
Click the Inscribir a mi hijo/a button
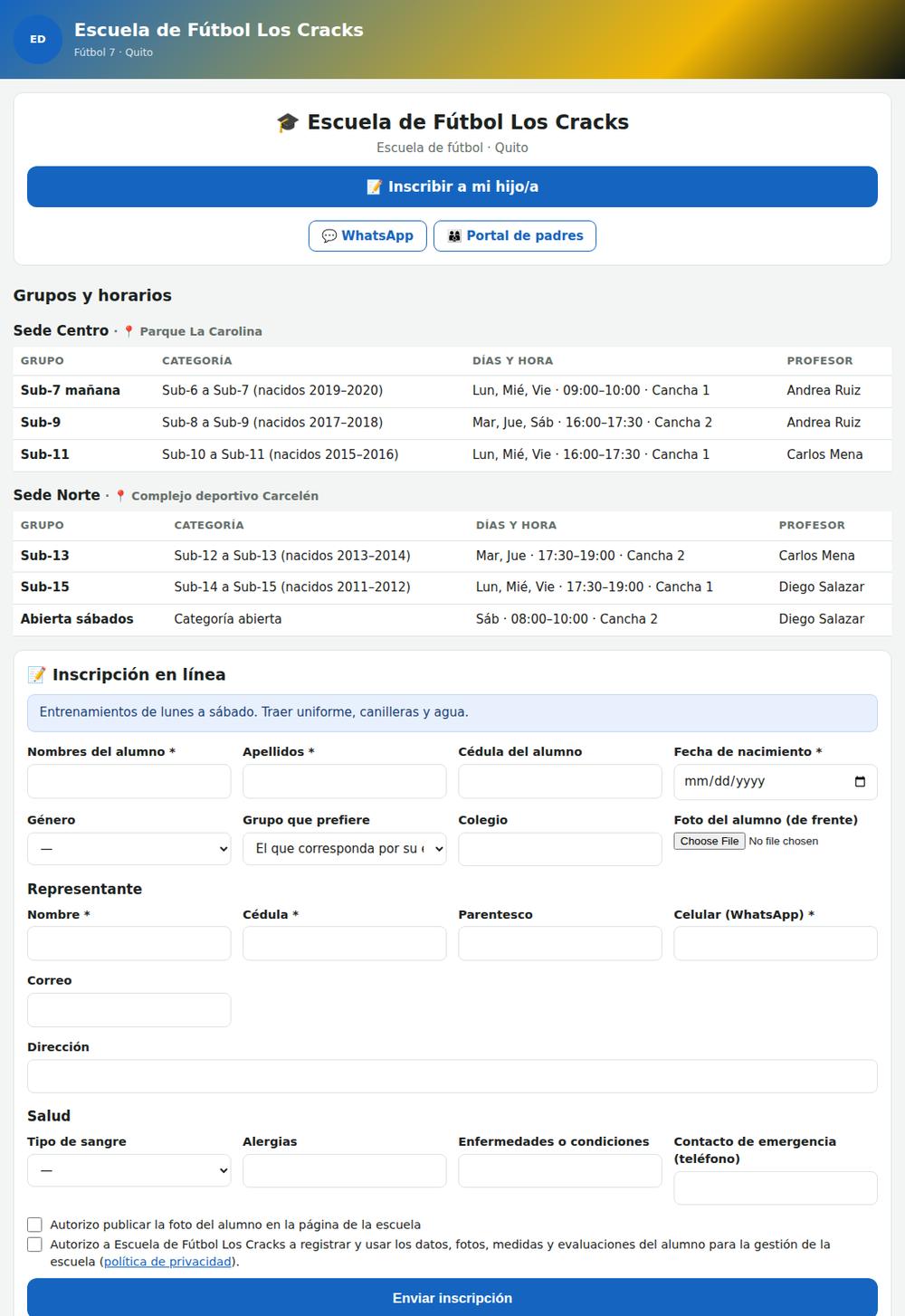452,186
